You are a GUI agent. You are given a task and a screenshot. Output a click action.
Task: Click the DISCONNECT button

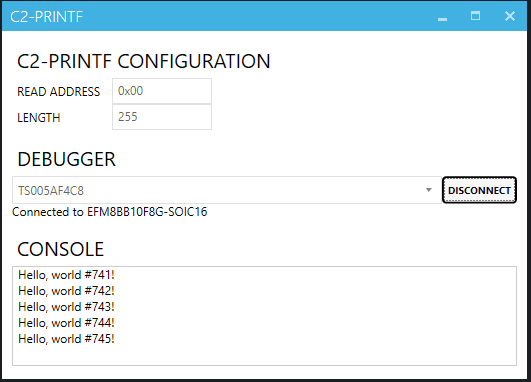(x=479, y=190)
